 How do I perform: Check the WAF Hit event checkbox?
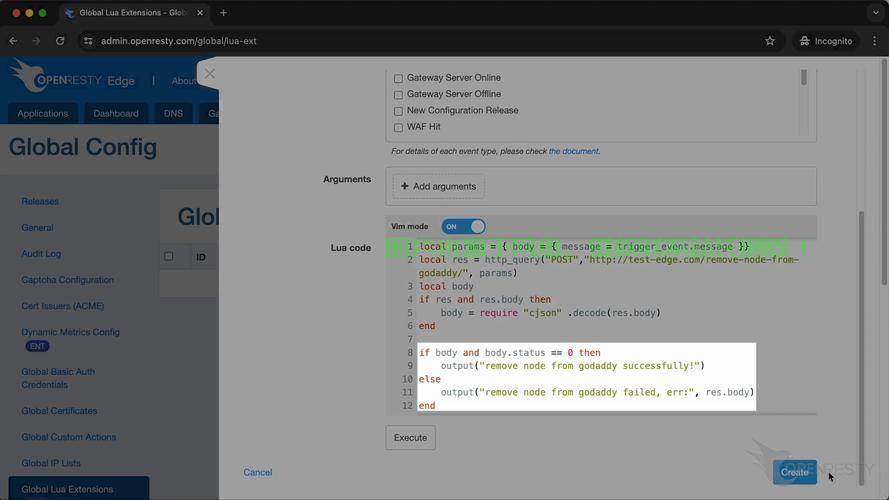coord(398,128)
